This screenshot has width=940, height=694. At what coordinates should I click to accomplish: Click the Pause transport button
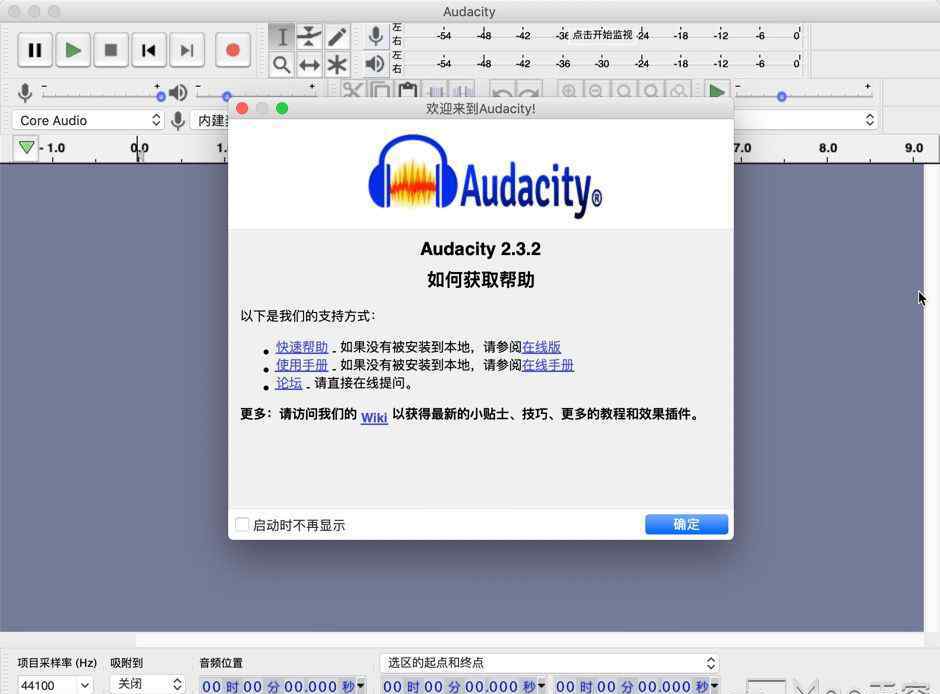(x=35, y=50)
